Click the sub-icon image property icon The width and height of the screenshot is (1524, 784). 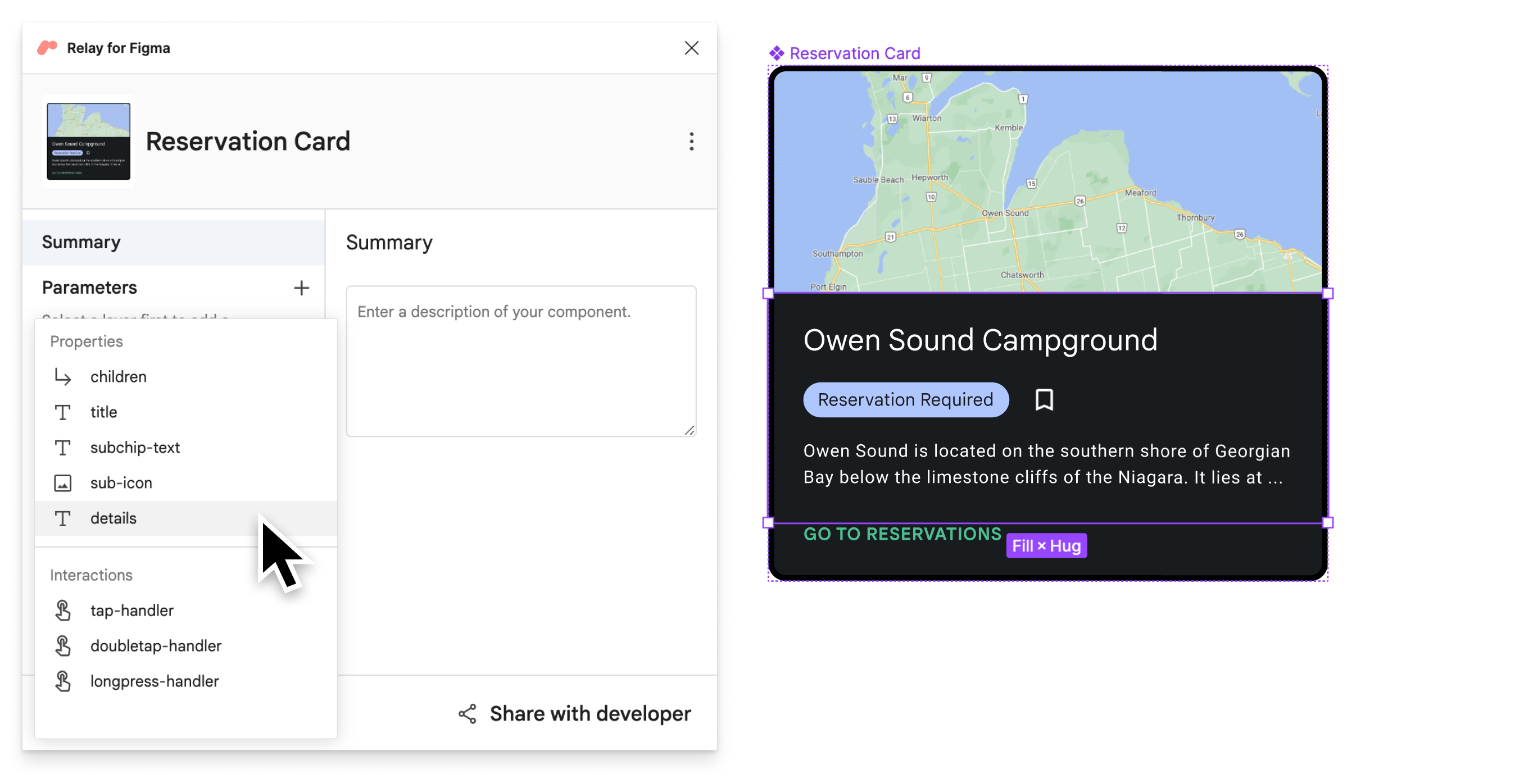tap(63, 482)
